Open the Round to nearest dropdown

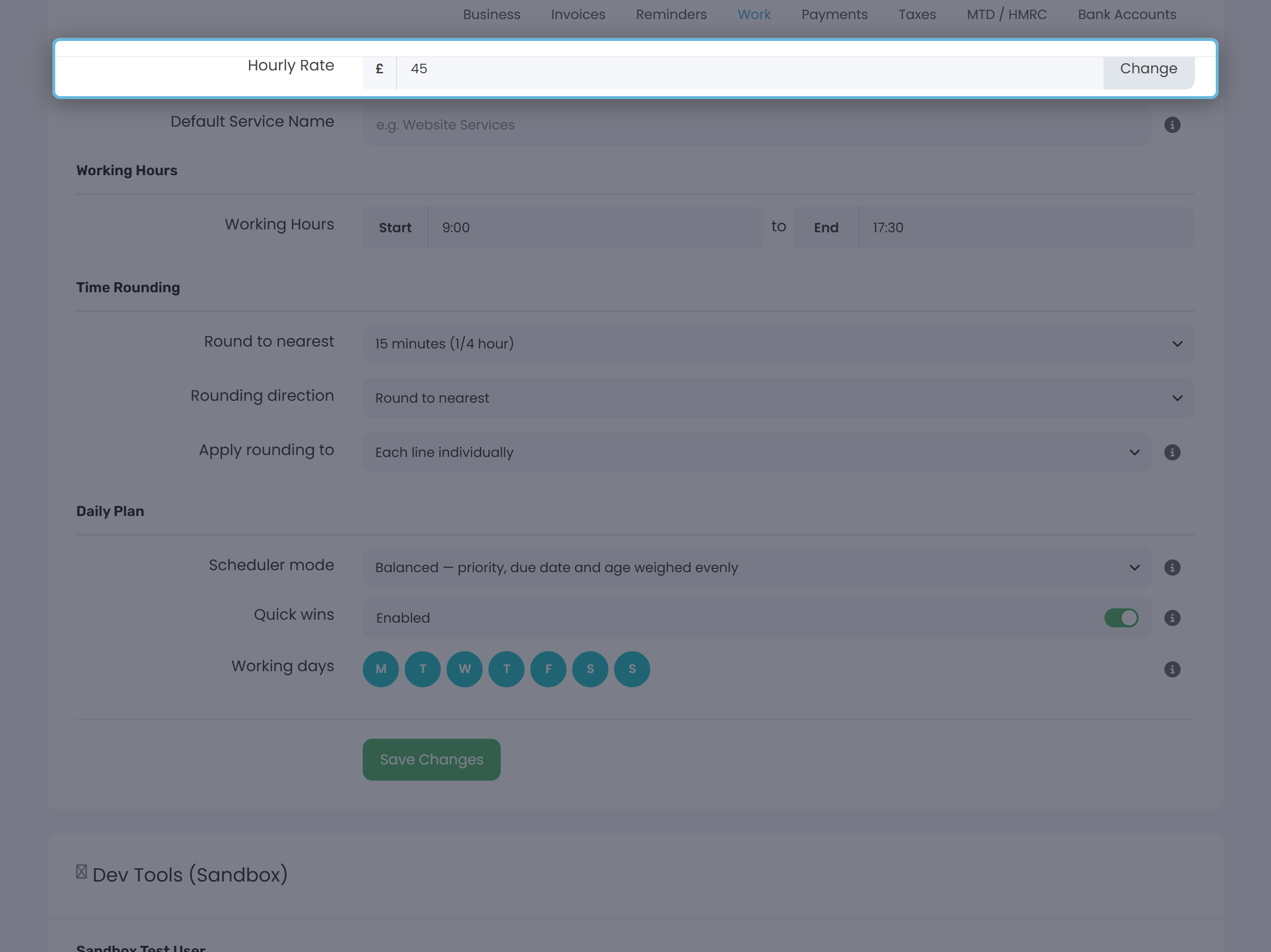[x=779, y=344]
